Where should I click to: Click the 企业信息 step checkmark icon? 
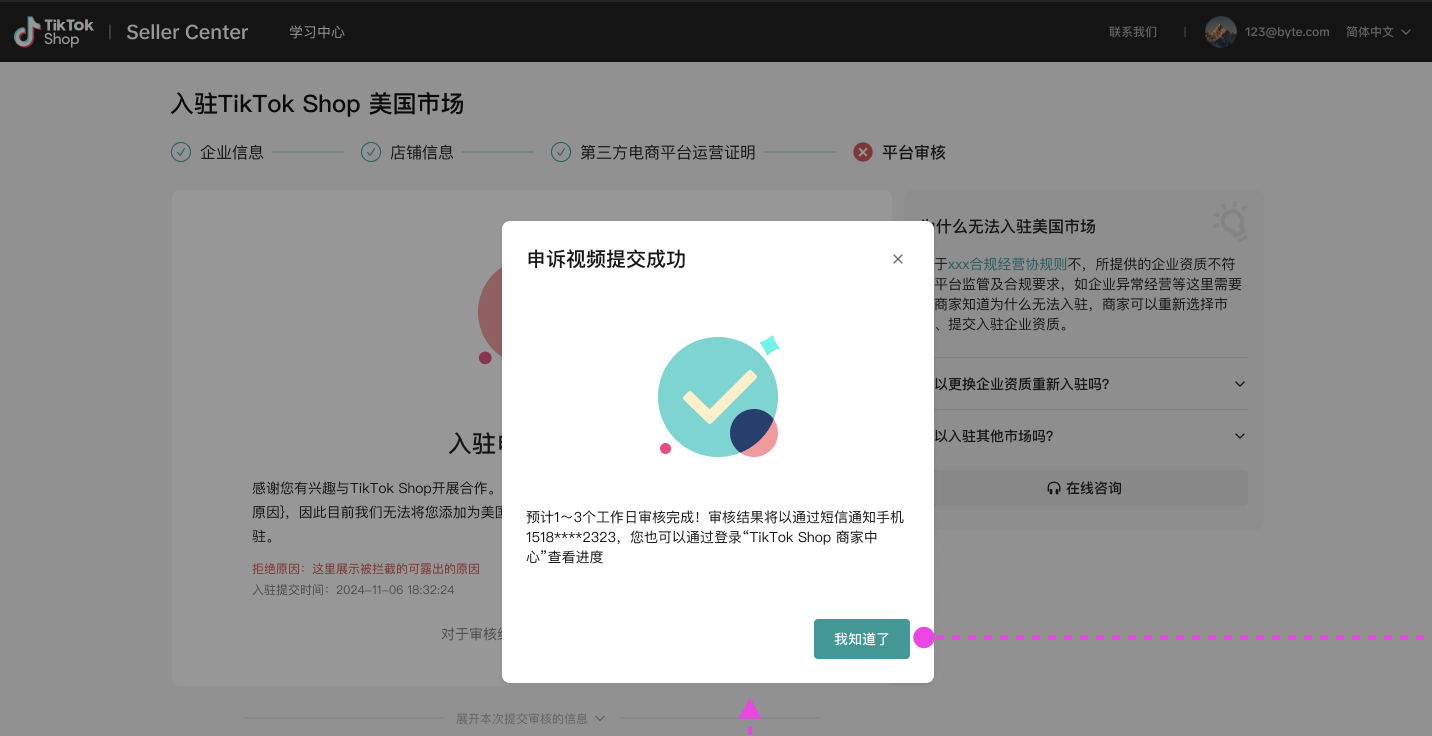181,152
